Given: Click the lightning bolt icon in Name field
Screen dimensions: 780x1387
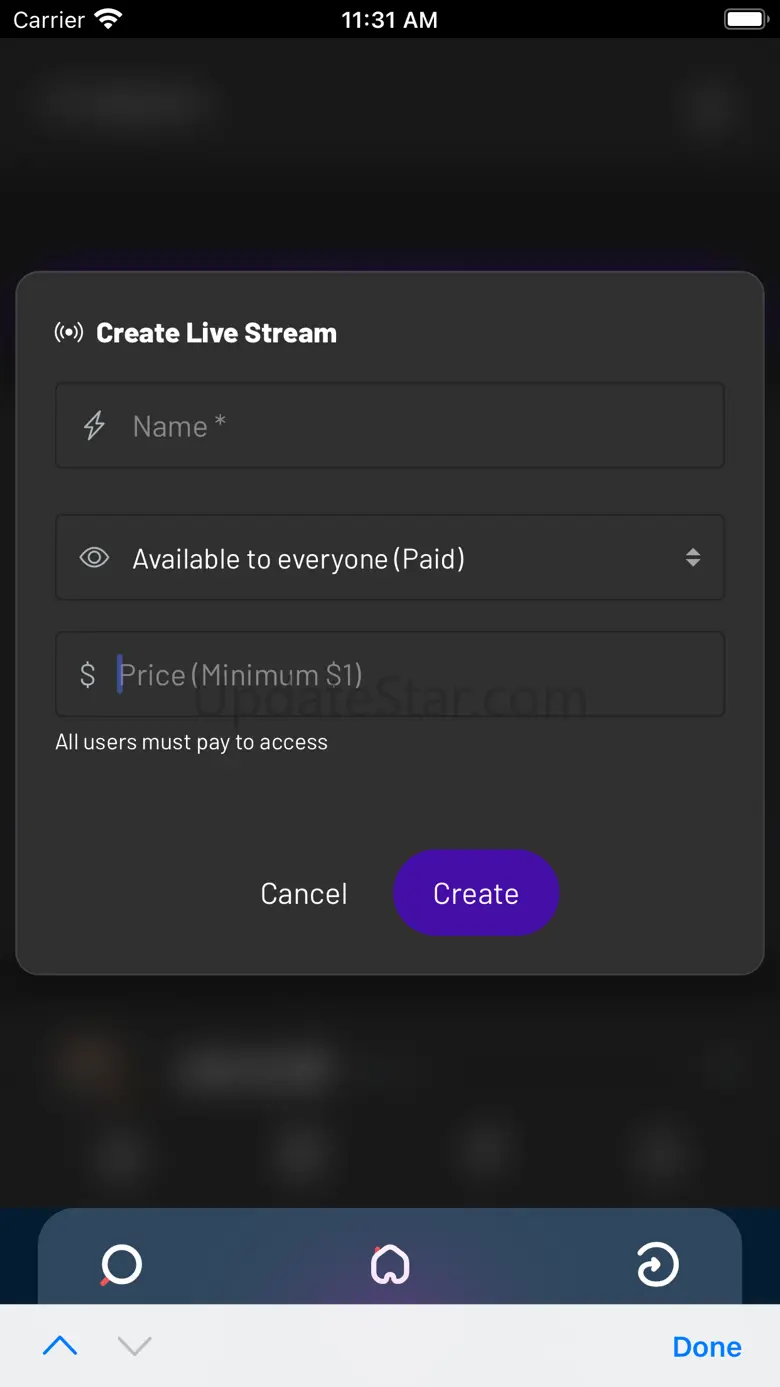Looking at the screenshot, I should (94, 426).
